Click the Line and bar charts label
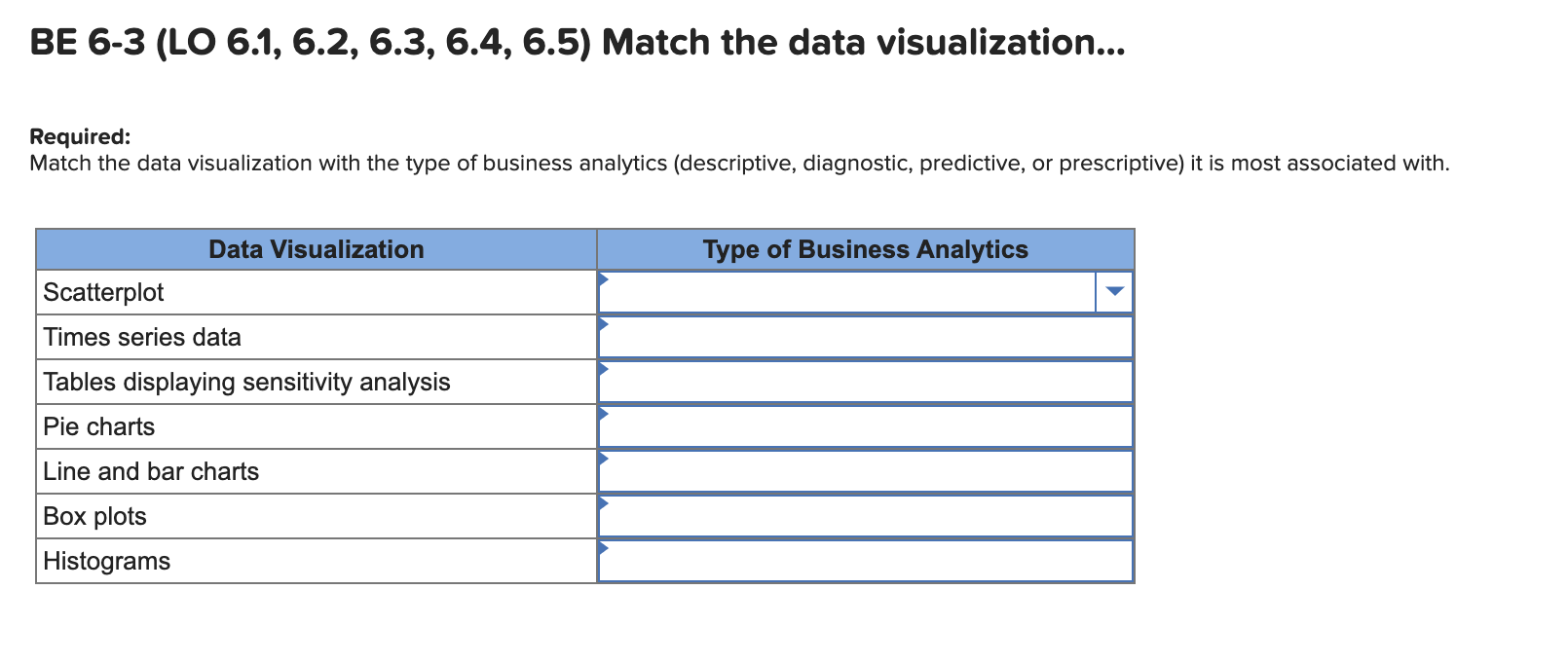Screen dimensions: 1568x664 point(151,471)
